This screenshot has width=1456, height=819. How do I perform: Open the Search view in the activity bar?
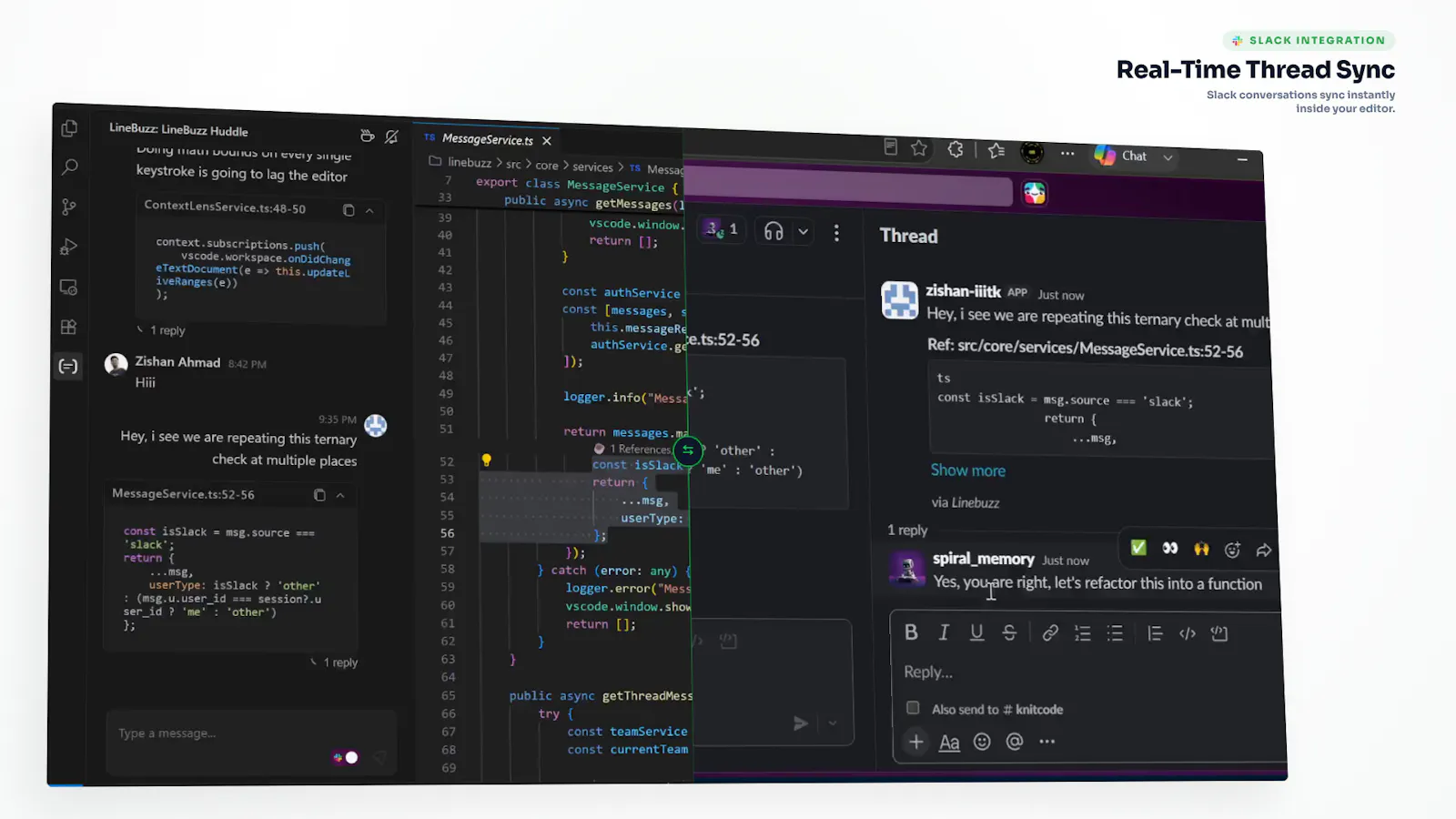[69, 167]
